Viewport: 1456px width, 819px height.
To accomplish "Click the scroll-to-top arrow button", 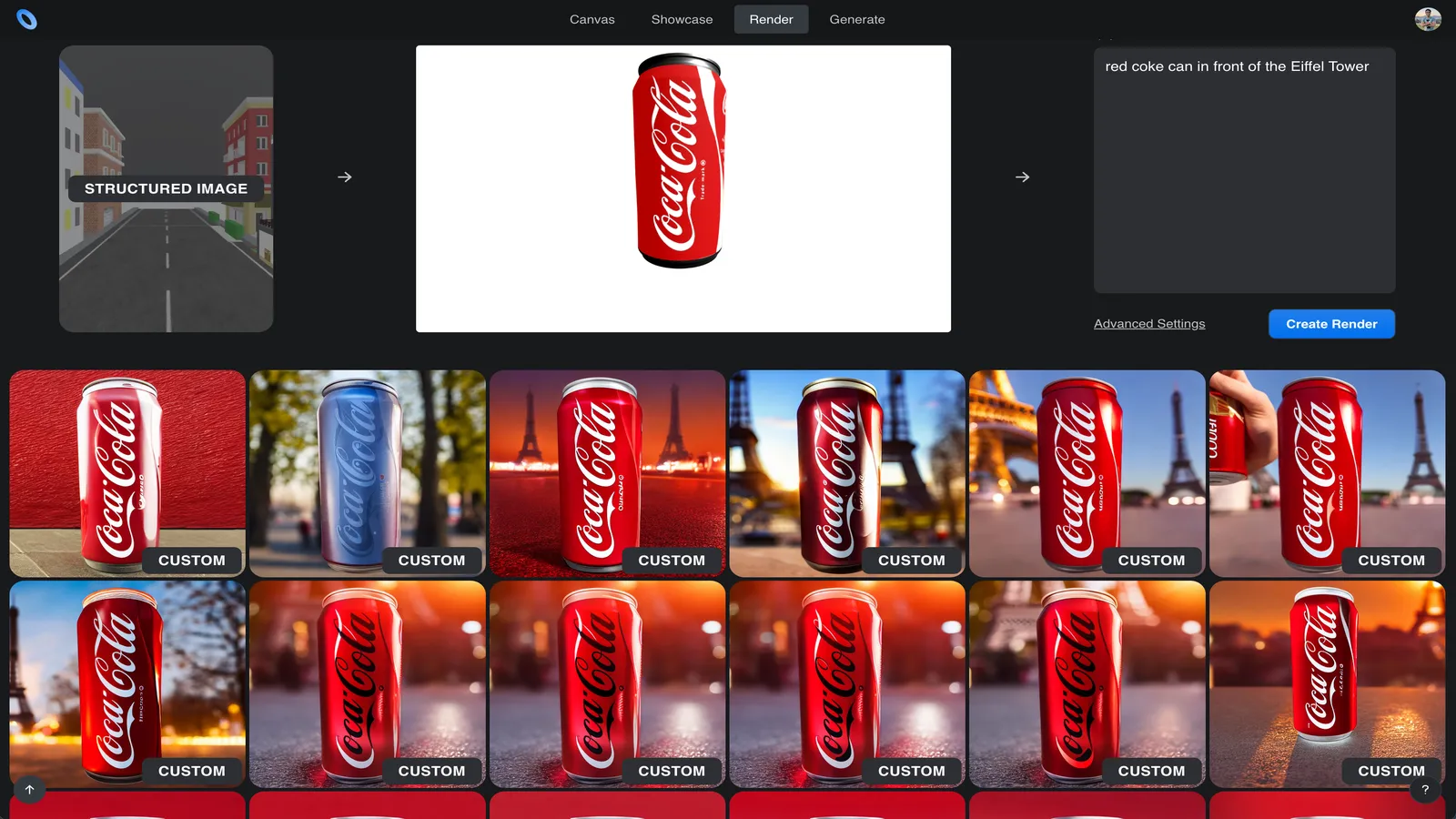I will click(29, 790).
